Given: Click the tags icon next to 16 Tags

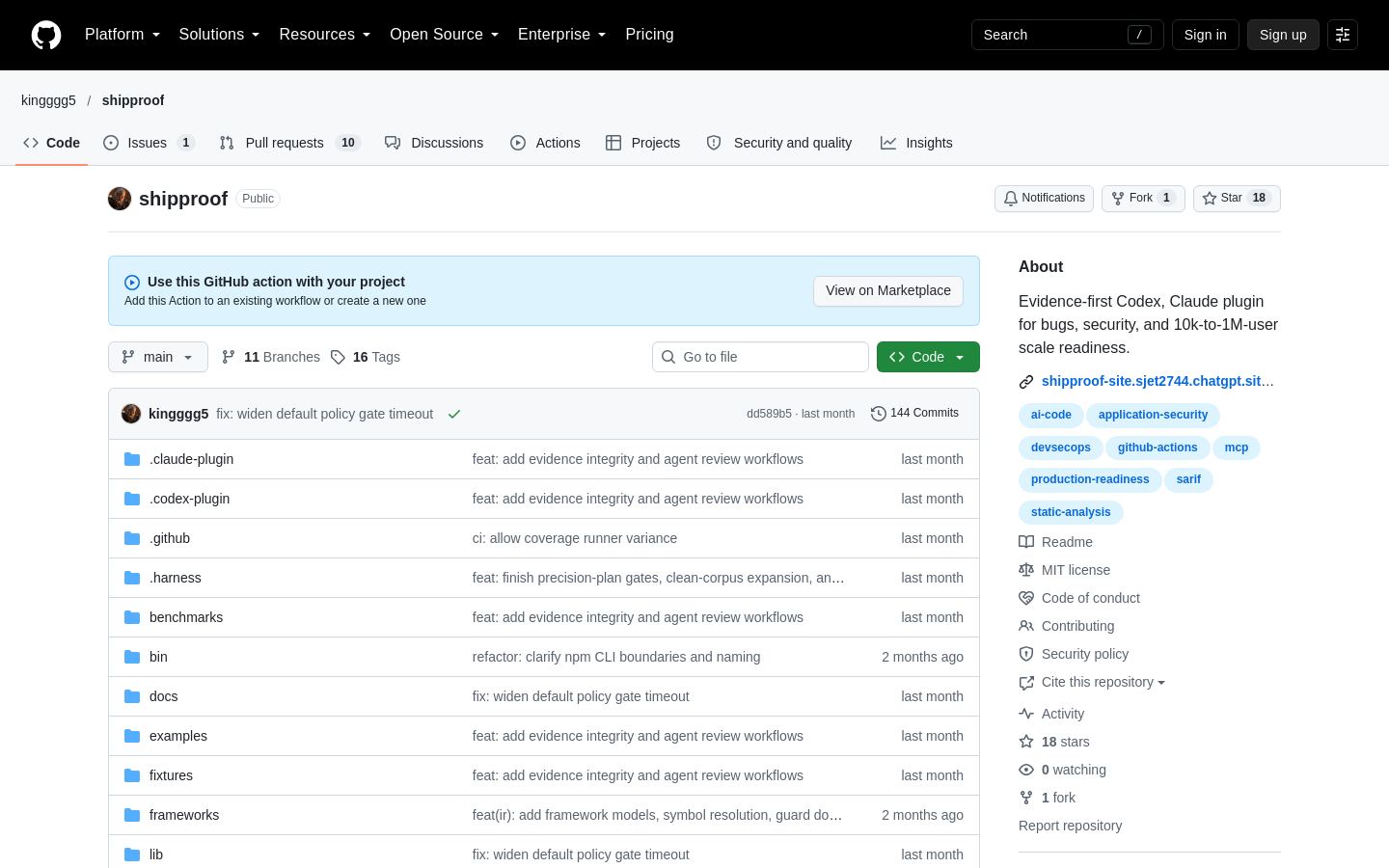Looking at the screenshot, I should pyautogui.click(x=338, y=357).
